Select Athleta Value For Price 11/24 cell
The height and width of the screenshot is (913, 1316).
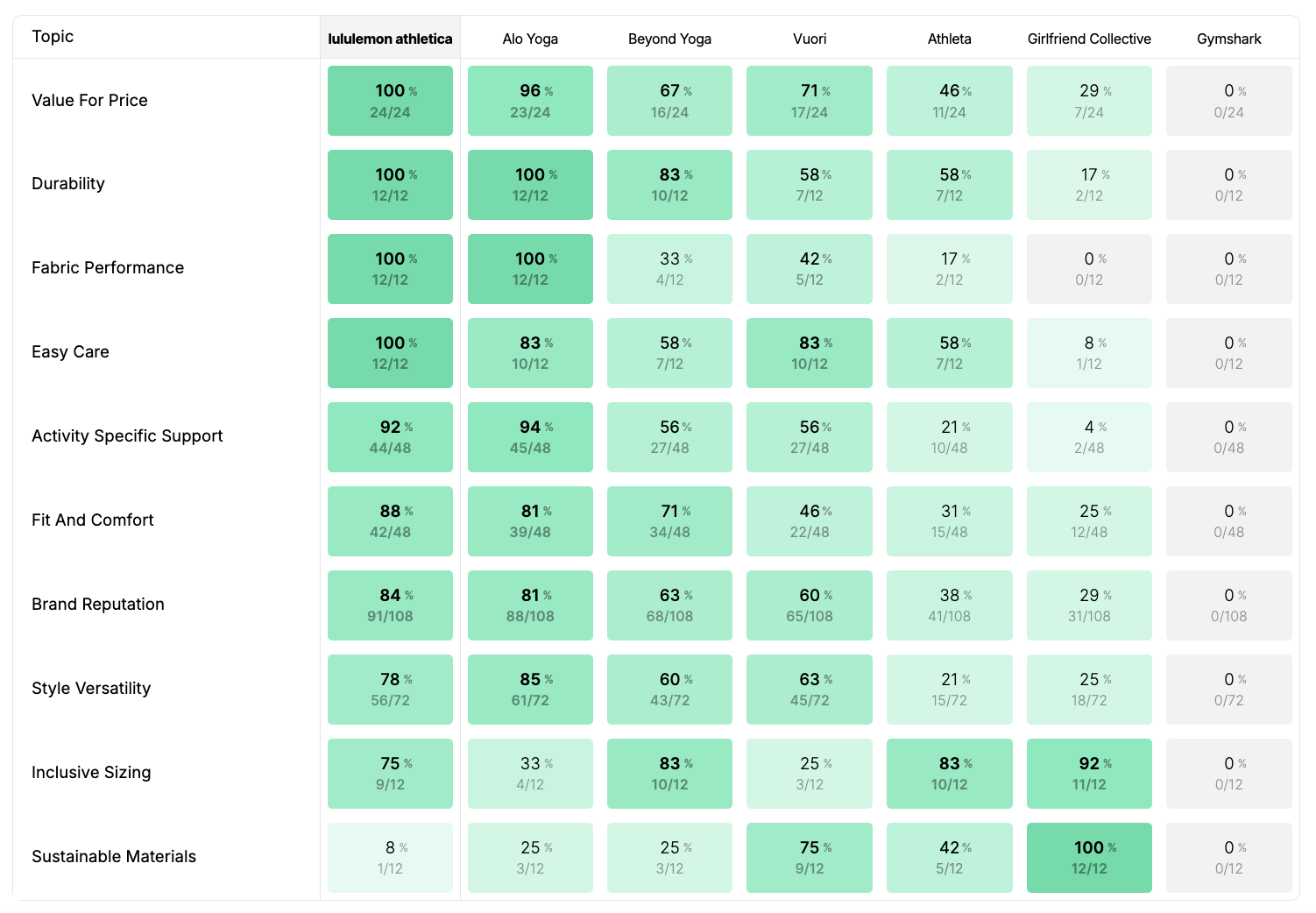click(949, 101)
